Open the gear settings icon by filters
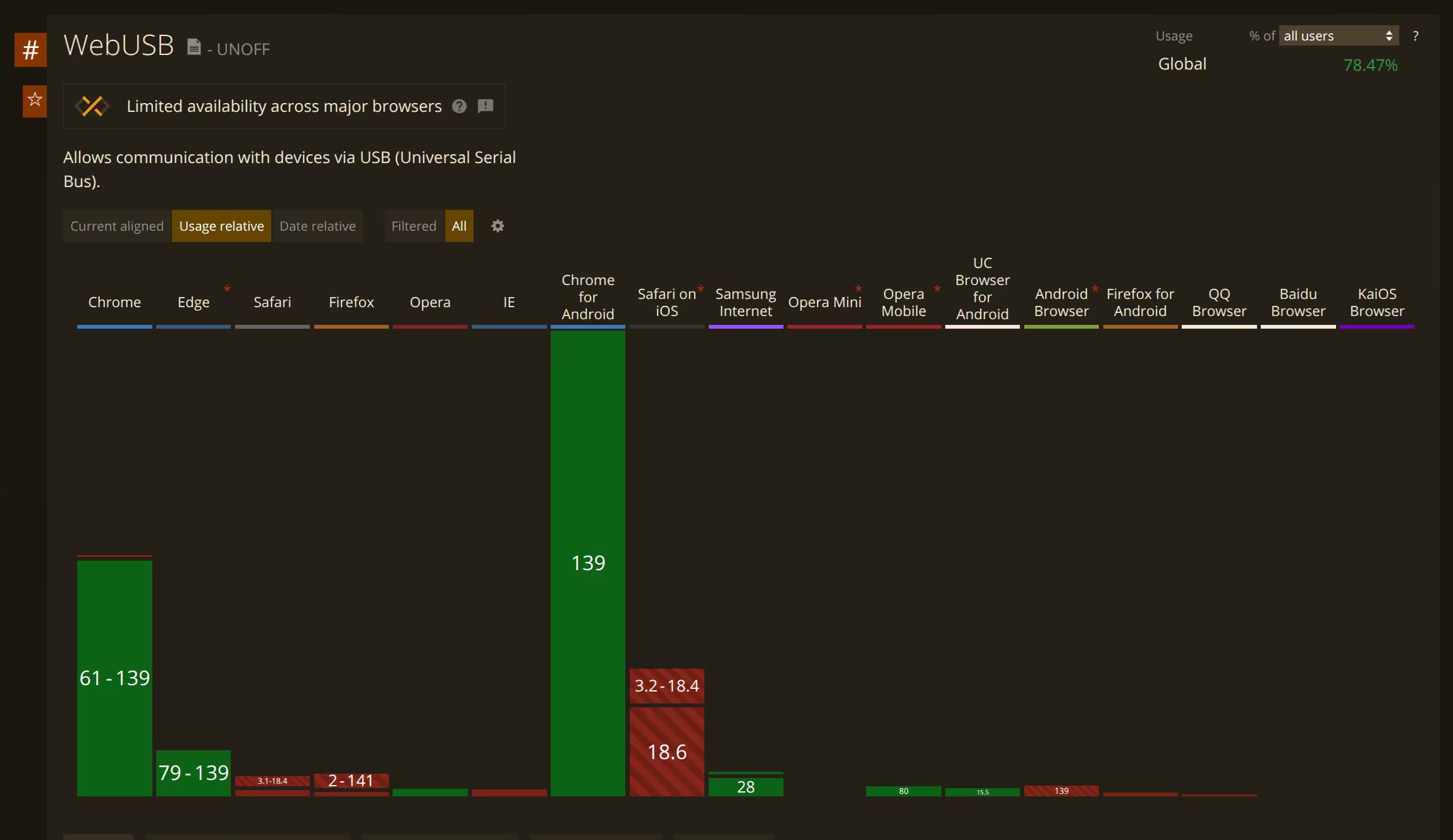This screenshot has height=840, width=1453. click(498, 226)
